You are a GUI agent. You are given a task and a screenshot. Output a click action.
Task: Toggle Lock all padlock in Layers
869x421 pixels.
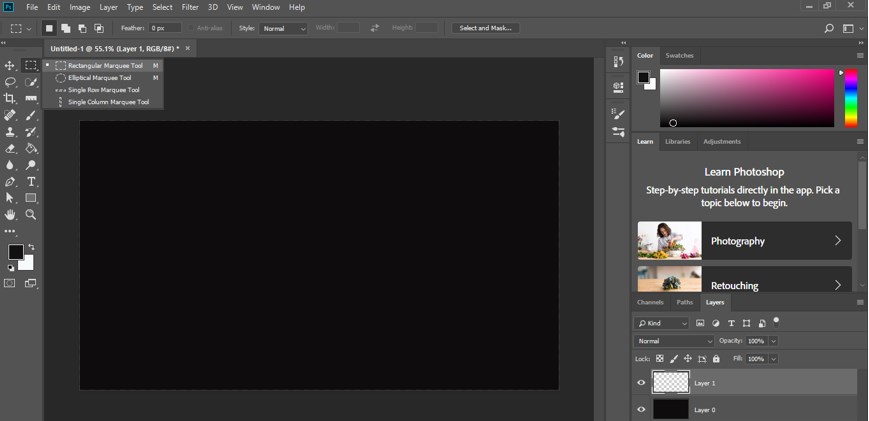(716, 359)
